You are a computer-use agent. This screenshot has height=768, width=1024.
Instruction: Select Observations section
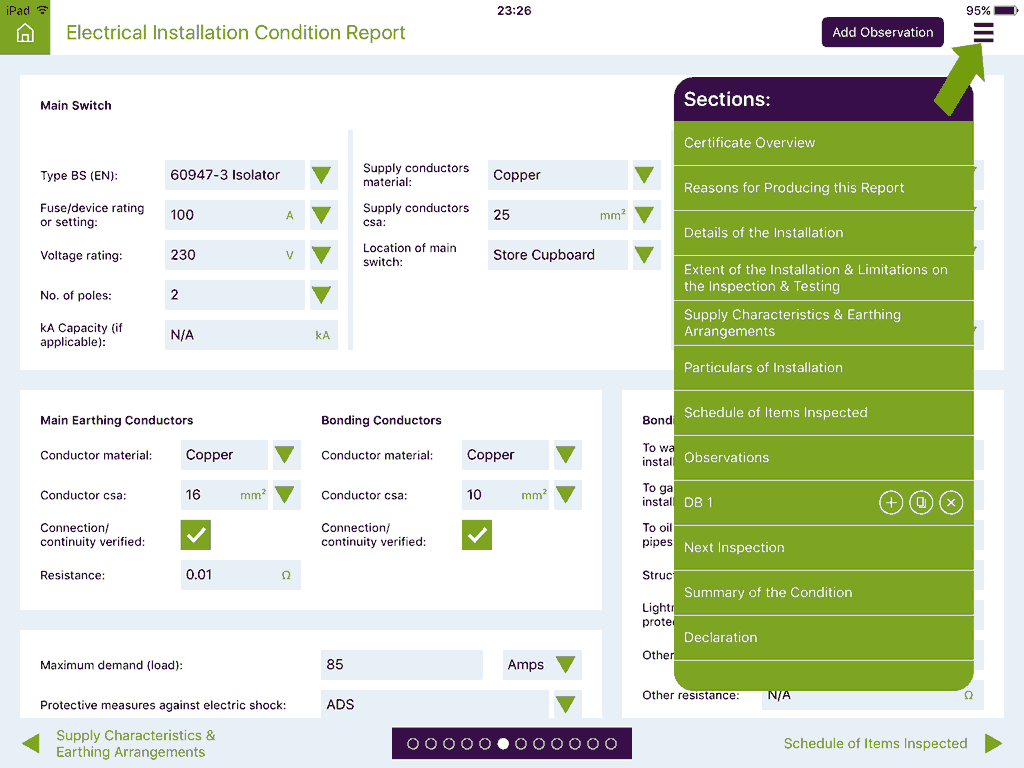pyautogui.click(x=824, y=458)
